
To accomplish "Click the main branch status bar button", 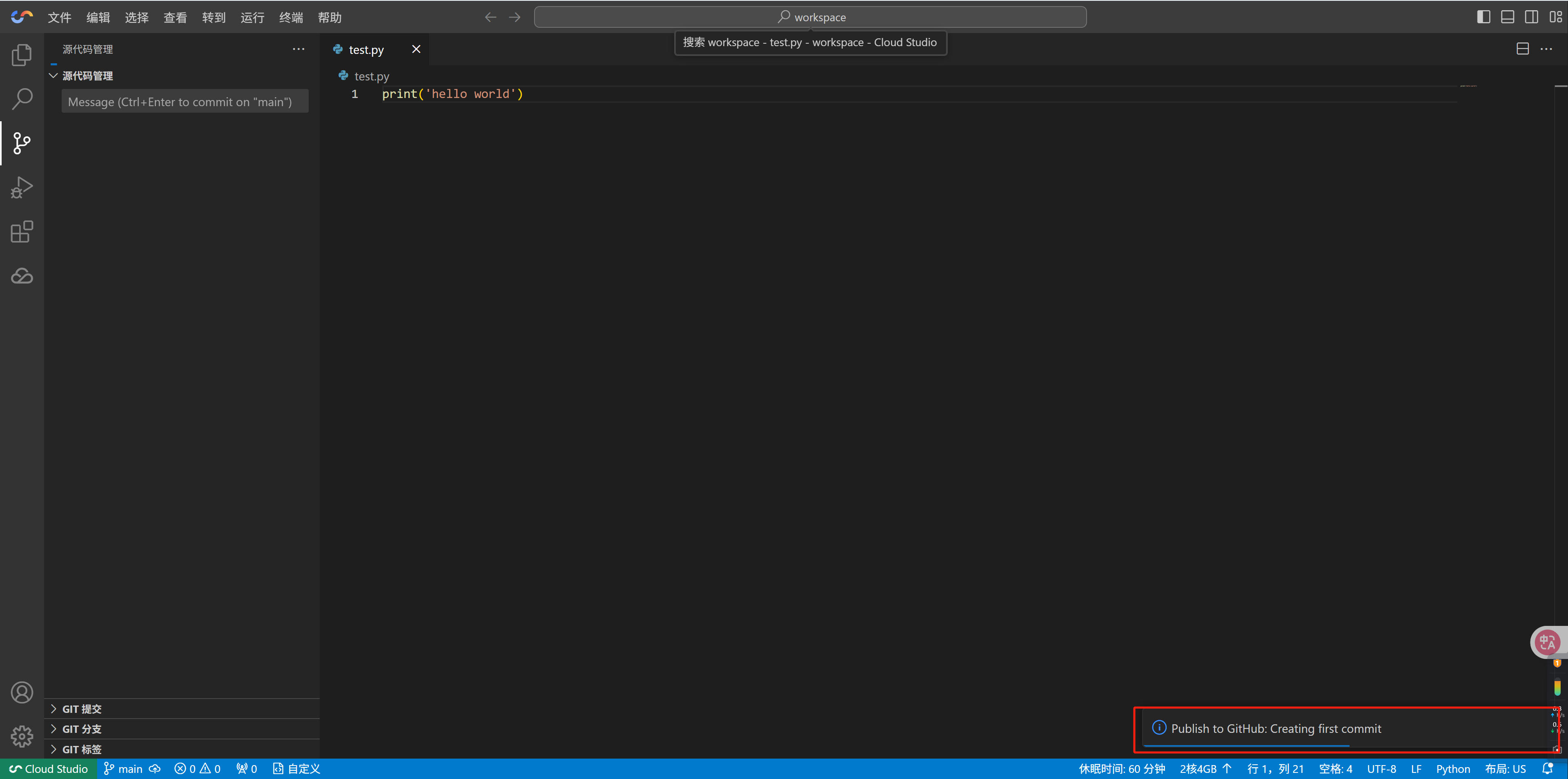I will [124, 769].
